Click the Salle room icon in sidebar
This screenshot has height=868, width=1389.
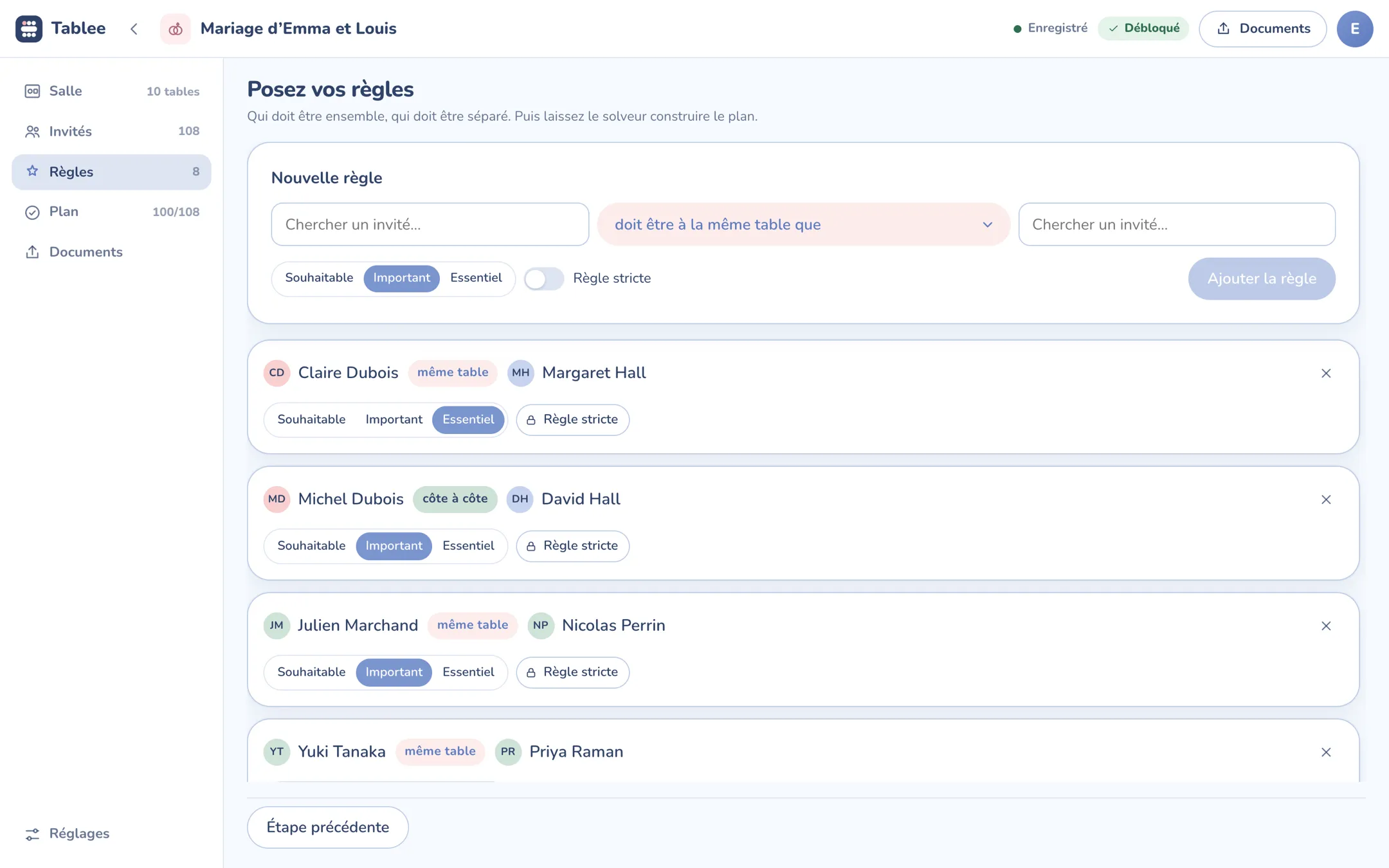point(32,91)
